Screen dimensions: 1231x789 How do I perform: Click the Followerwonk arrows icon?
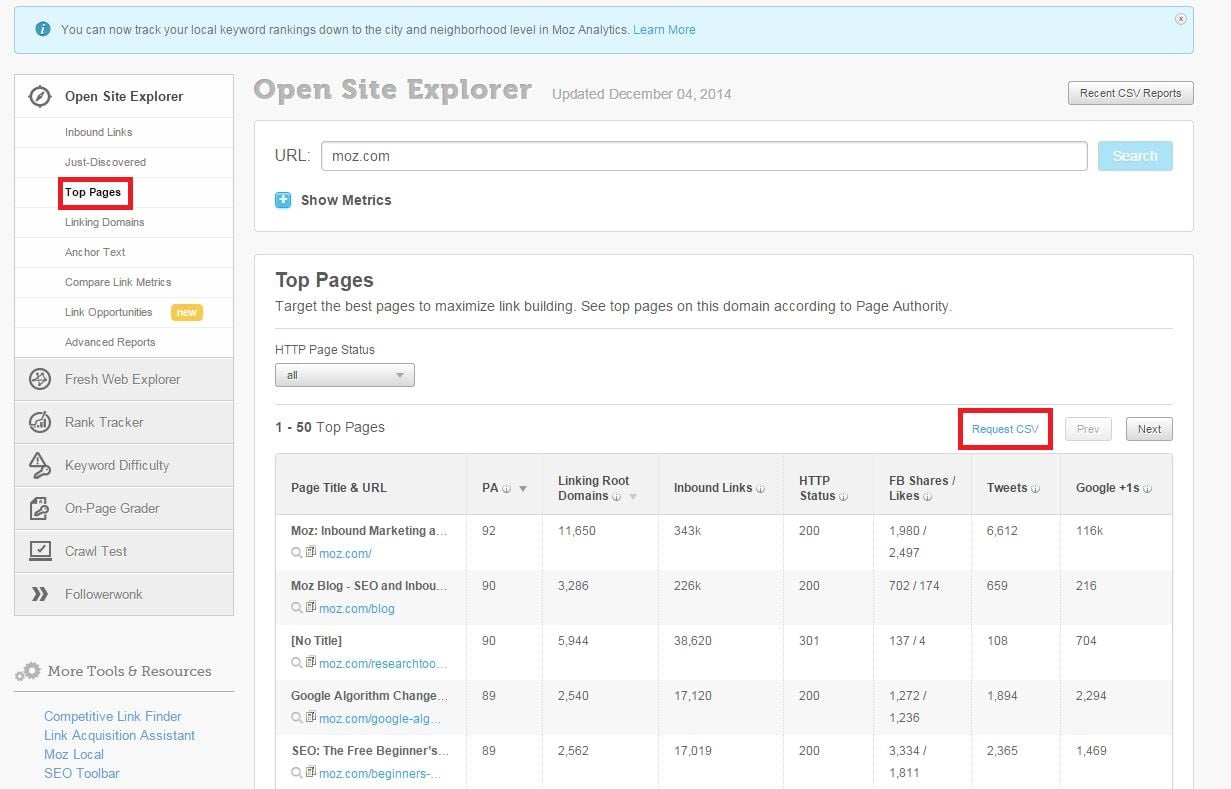40,594
